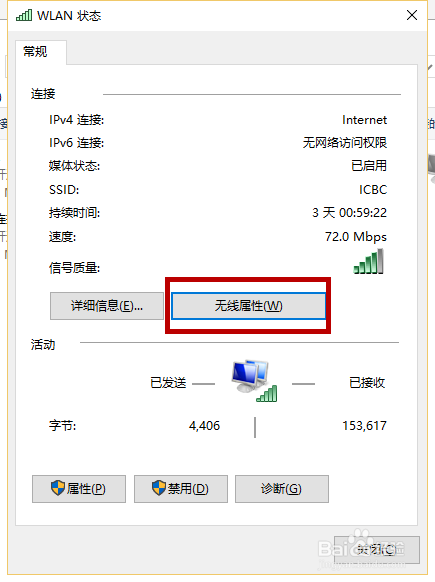Click the SSID value ICBC
Screen dimensions: 435x582
[373, 190]
